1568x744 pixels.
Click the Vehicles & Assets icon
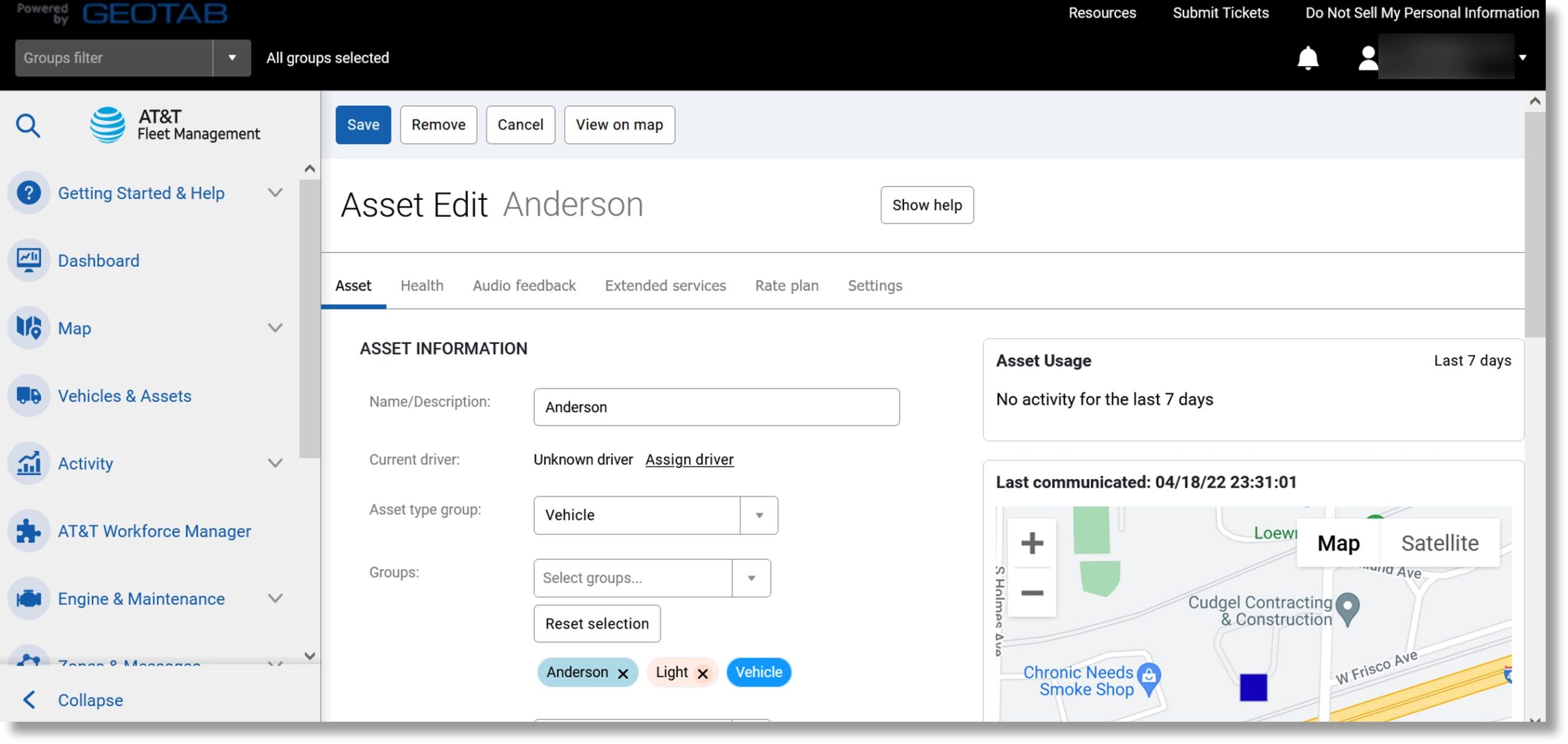click(x=29, y=395)
